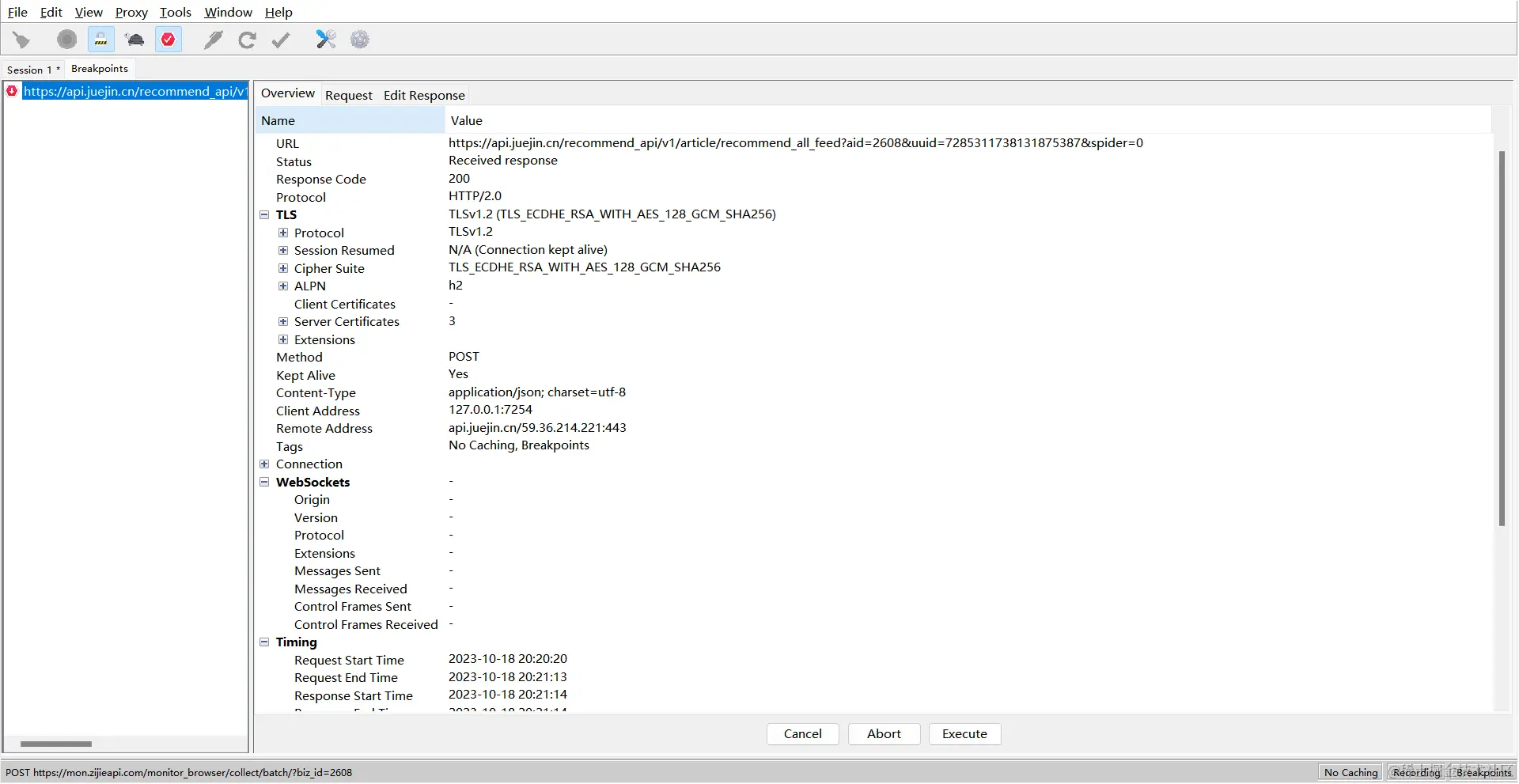The height and width of the screenshot is (784, 1519).
Task: Toggle SSL proxying lock icon in toolbar
Action: coord(100,40)
